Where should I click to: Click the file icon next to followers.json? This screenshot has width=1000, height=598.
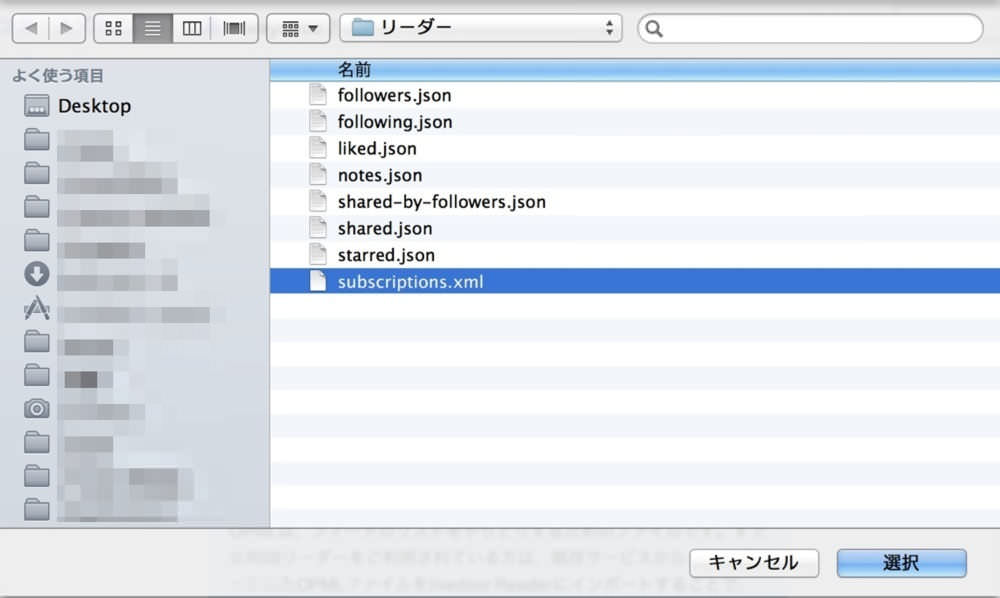pos(318,94)
